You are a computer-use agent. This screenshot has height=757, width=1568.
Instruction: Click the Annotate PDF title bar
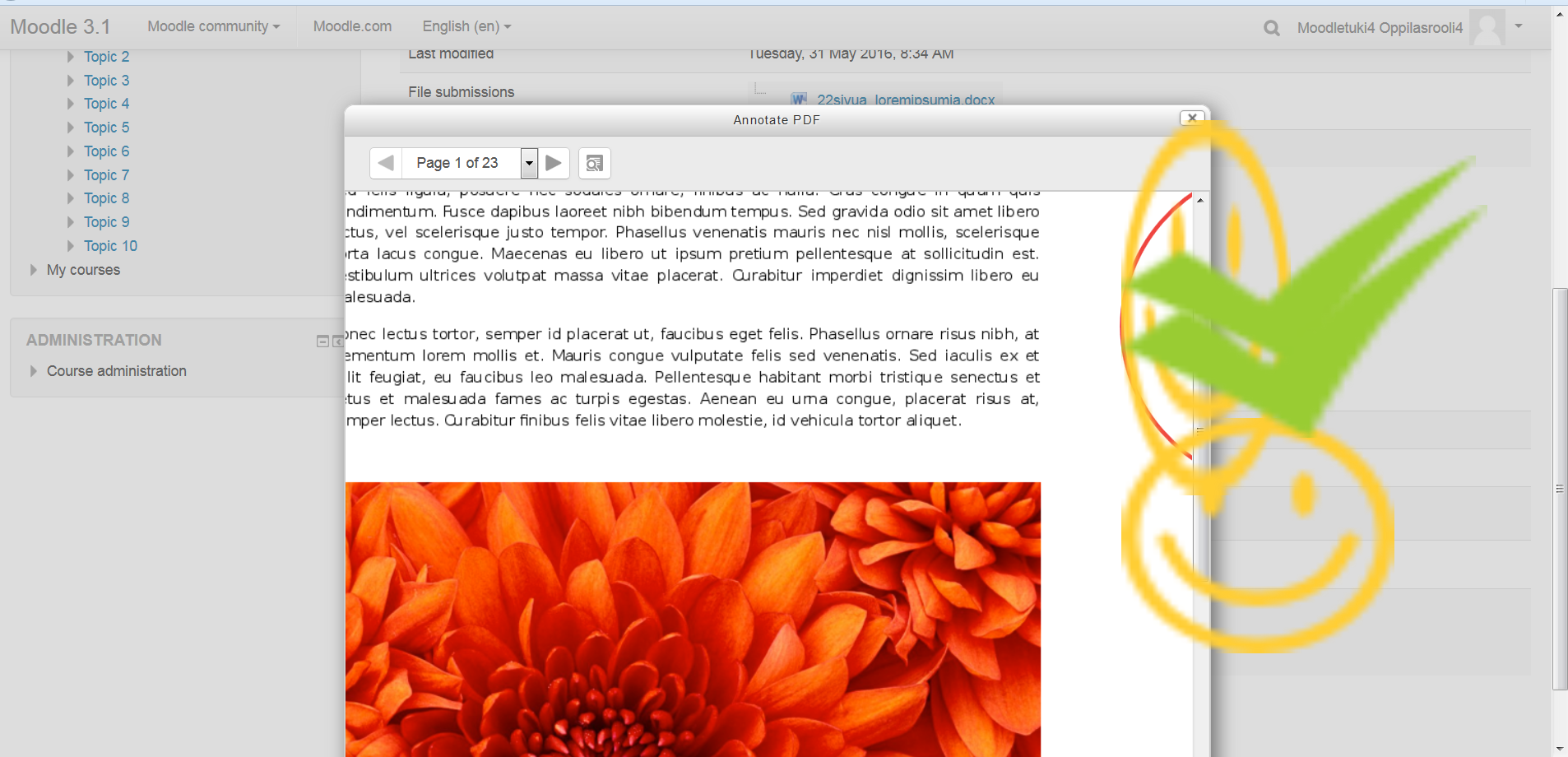[777, 120]
